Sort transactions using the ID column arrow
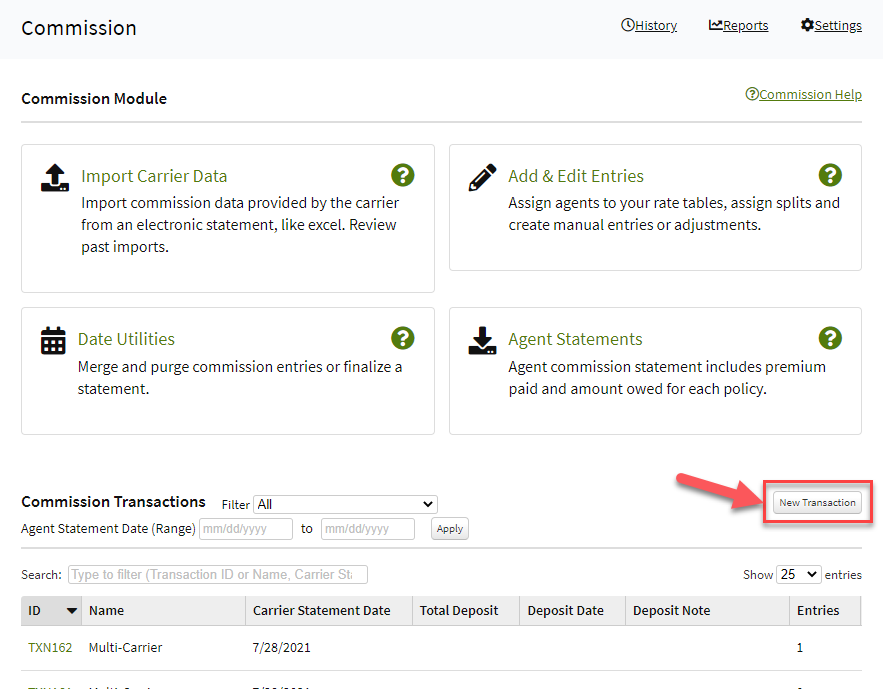 click(70, 610)
